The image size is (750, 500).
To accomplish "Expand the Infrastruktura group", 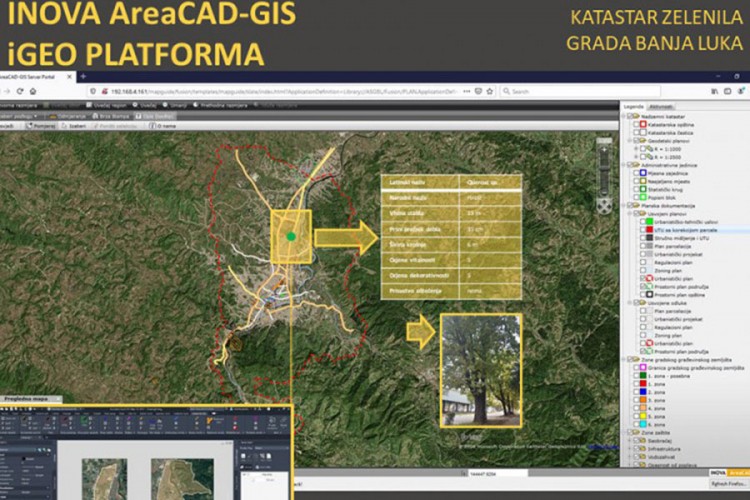I will [x=629, y=449].
